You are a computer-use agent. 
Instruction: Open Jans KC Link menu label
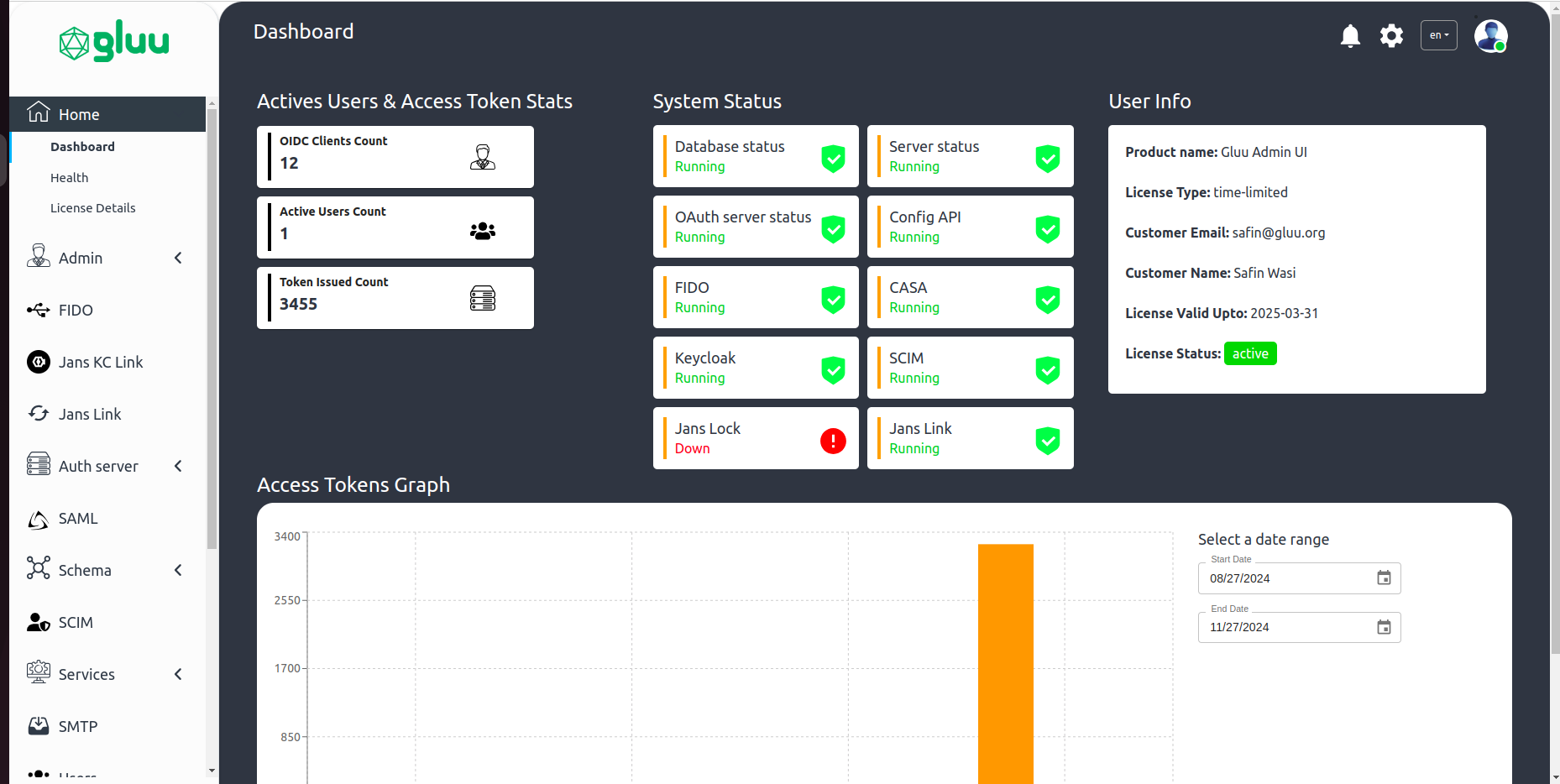[x=101, y=363]
